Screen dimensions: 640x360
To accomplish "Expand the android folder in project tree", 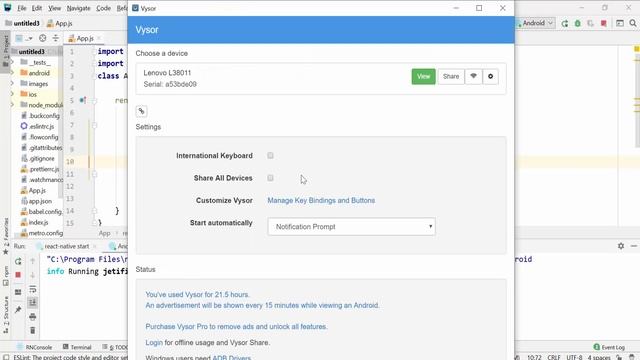I will pos(12,73).
